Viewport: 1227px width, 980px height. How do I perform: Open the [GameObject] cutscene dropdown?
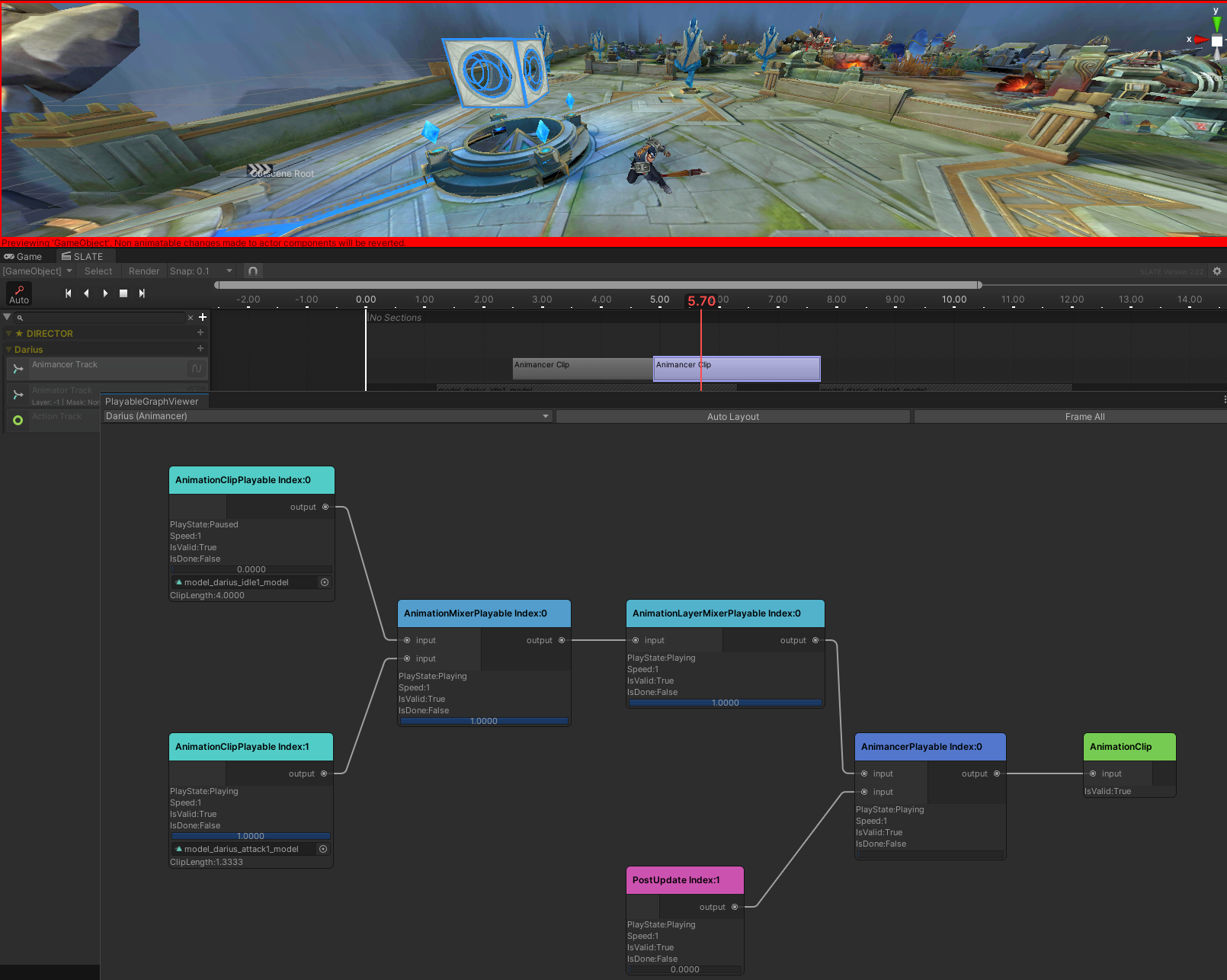click(x=38, y=271)
